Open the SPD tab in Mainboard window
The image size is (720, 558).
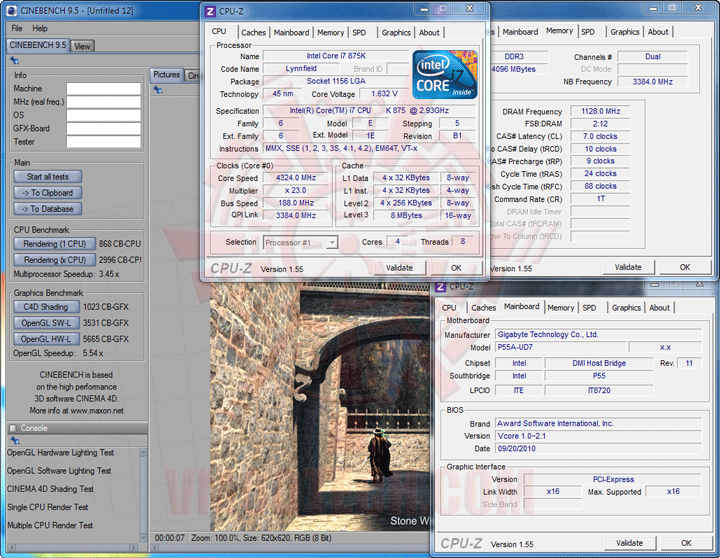click(x=589, y=308)
